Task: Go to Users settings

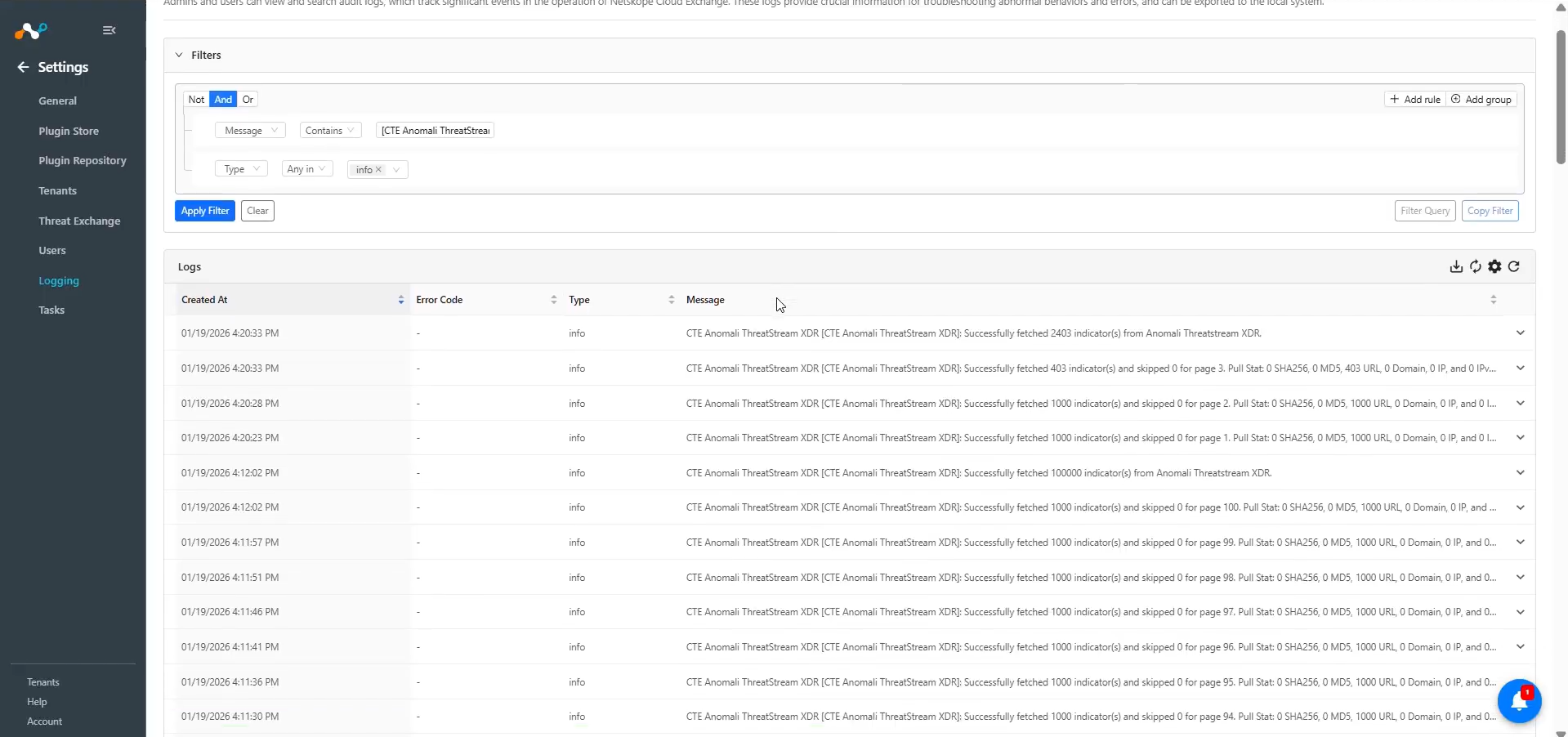Action: click(52, 251)
